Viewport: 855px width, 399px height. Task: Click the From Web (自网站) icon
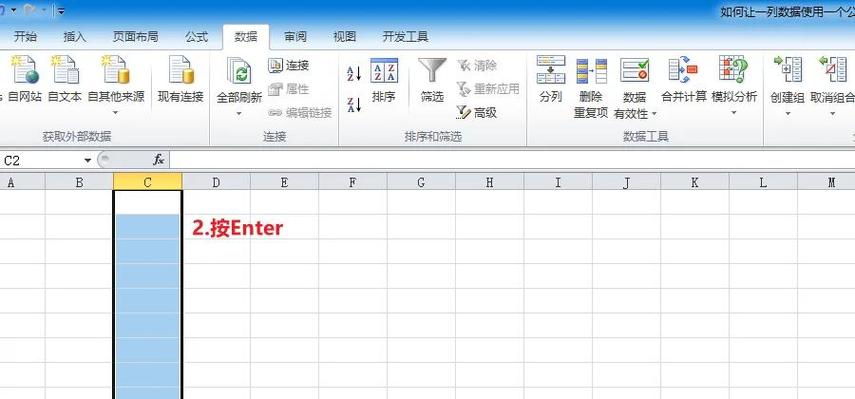[25, 70]
